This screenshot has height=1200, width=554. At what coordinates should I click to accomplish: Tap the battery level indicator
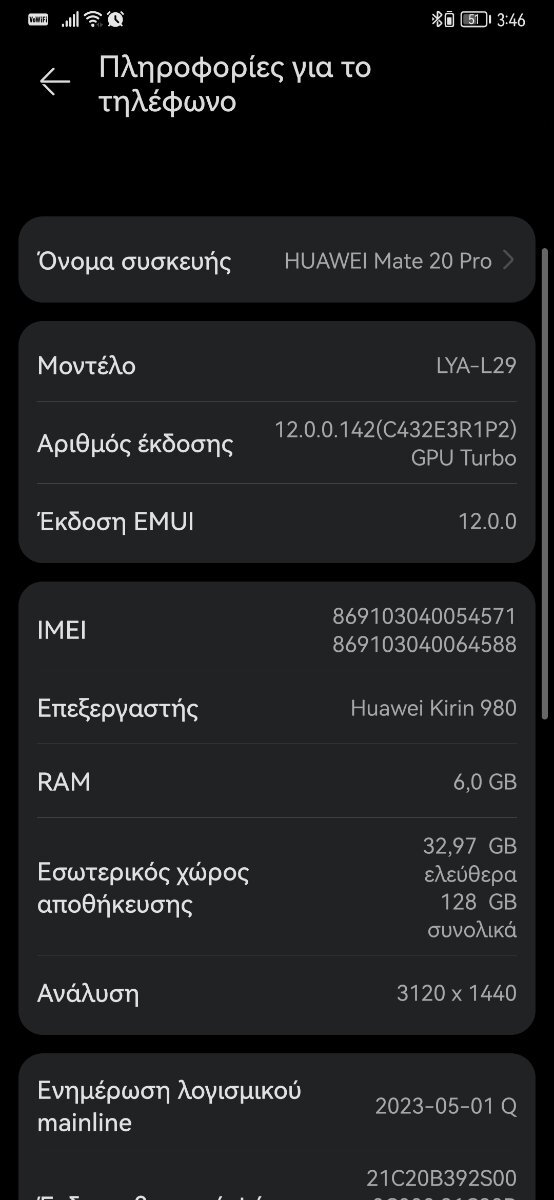pyautogui.click(x=476, y=19)
